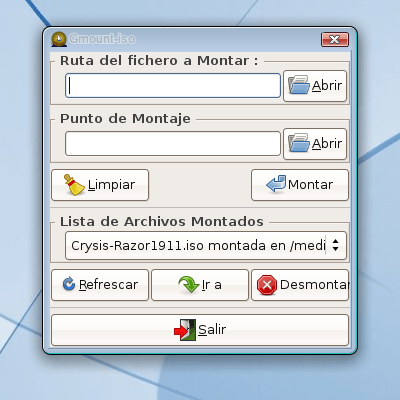Close the Gmount-iso window
The image size is (400, 400).
click(335, 40)
